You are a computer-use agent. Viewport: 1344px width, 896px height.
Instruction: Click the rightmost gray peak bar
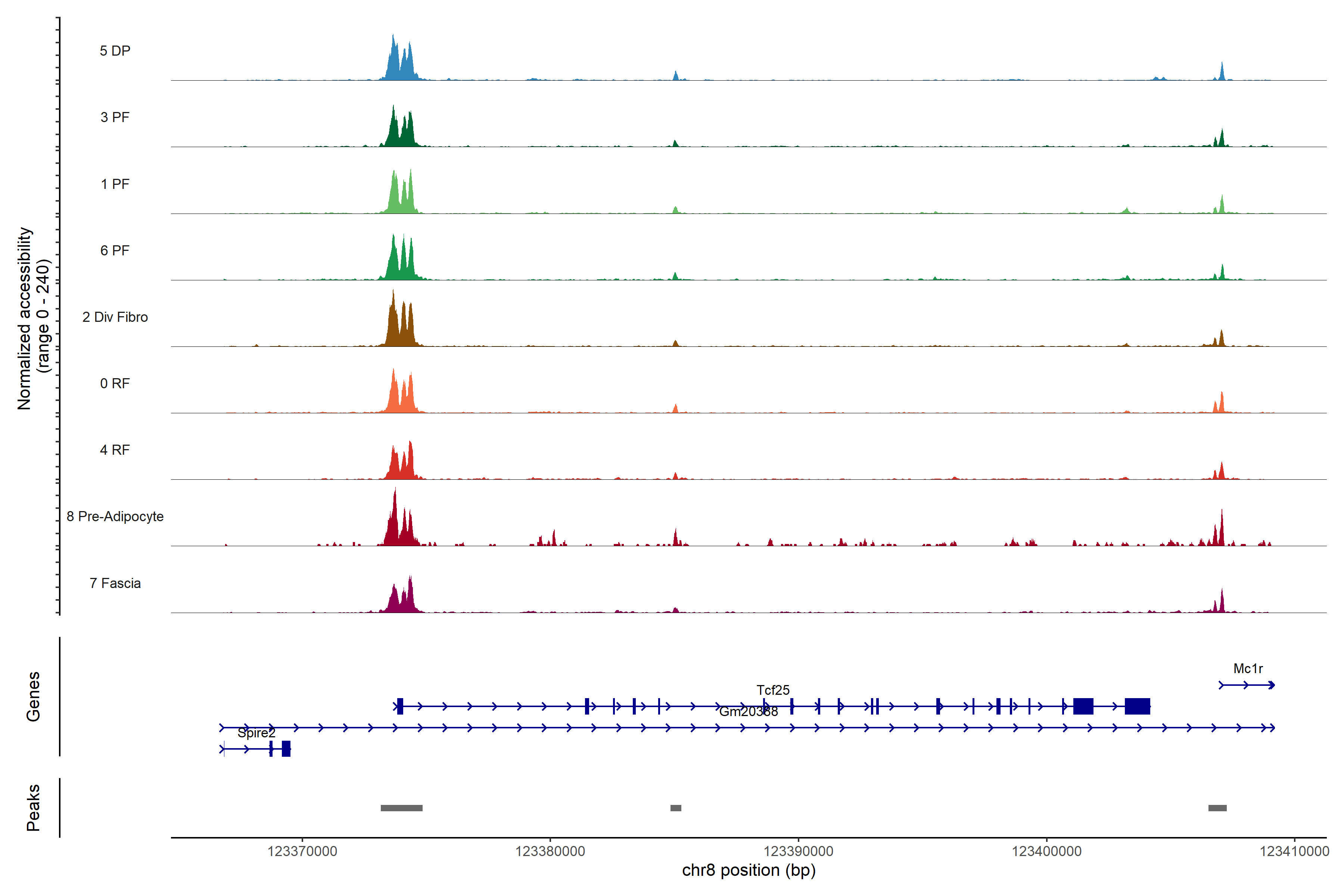1217,808
